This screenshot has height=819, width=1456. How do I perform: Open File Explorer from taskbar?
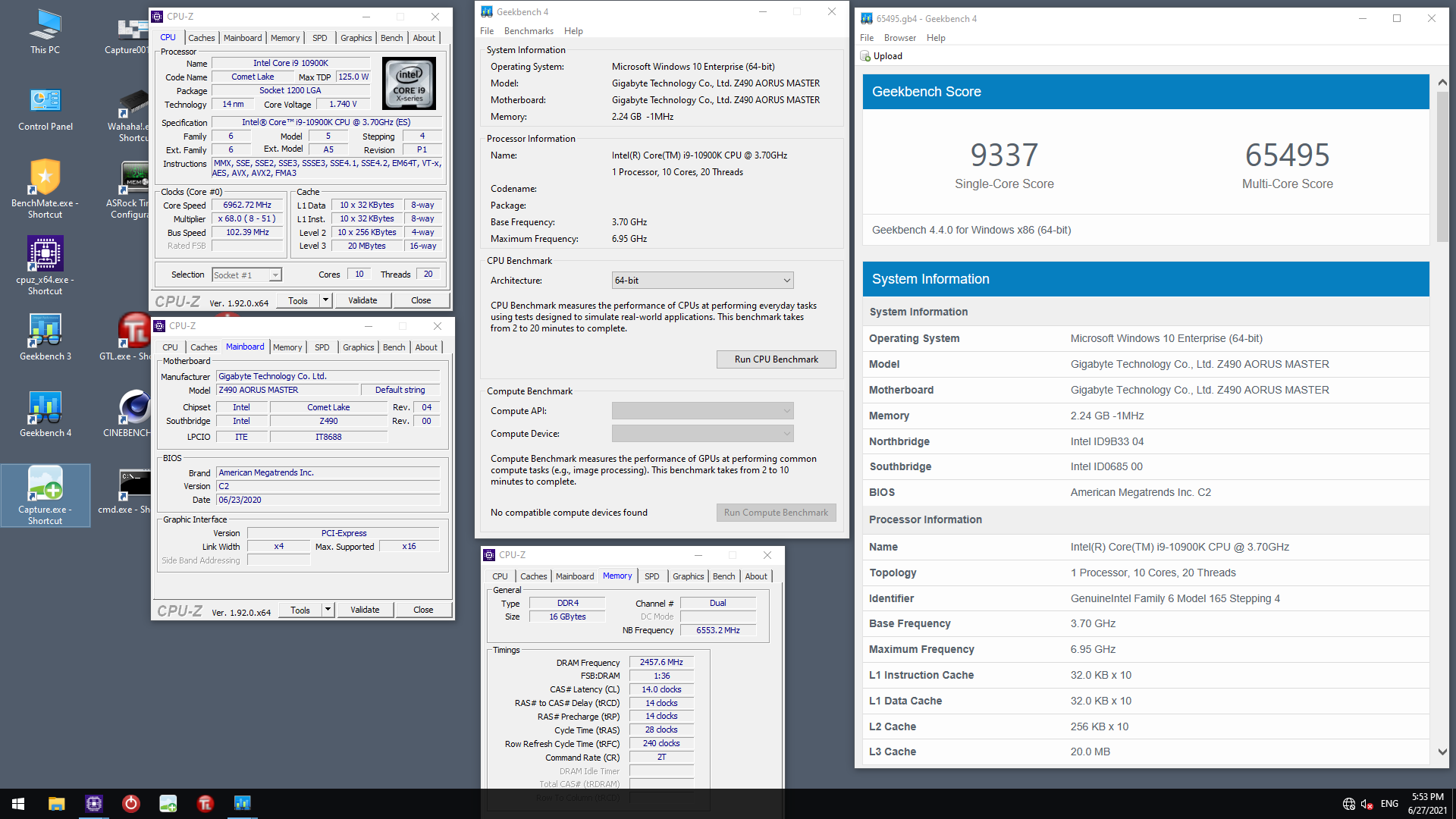point(56,804)
